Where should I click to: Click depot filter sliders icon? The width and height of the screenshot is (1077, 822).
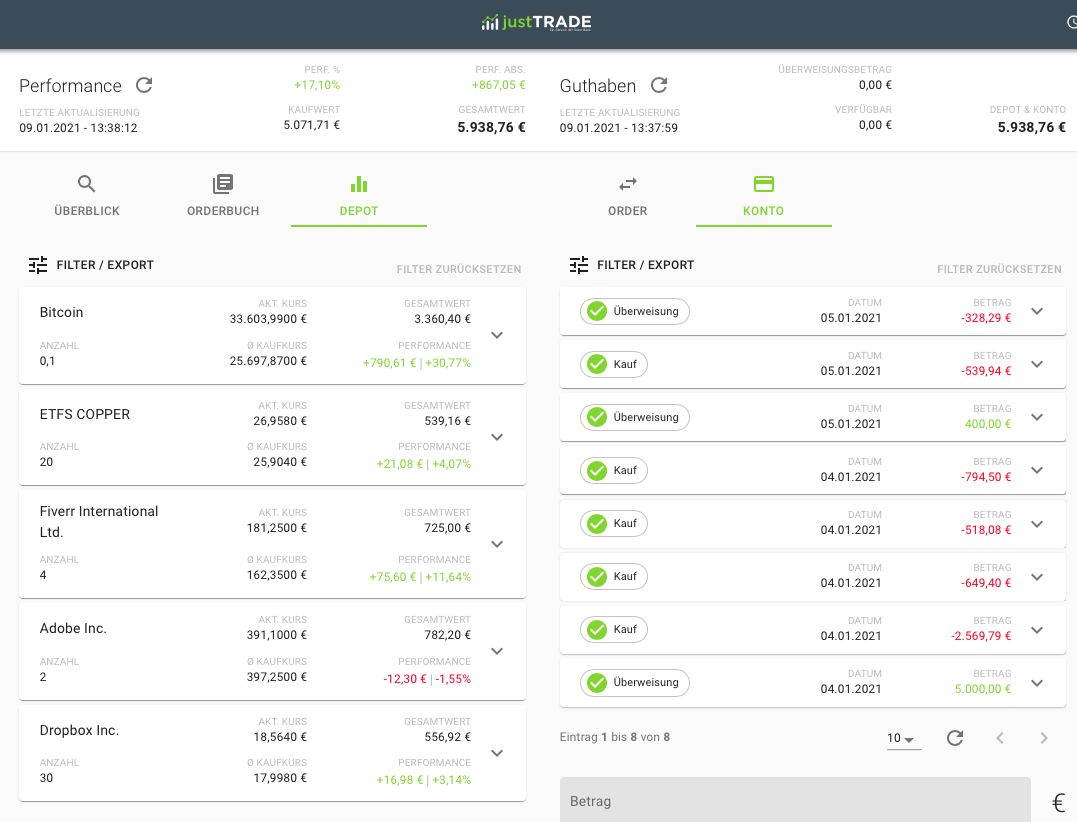coord(38,265)
